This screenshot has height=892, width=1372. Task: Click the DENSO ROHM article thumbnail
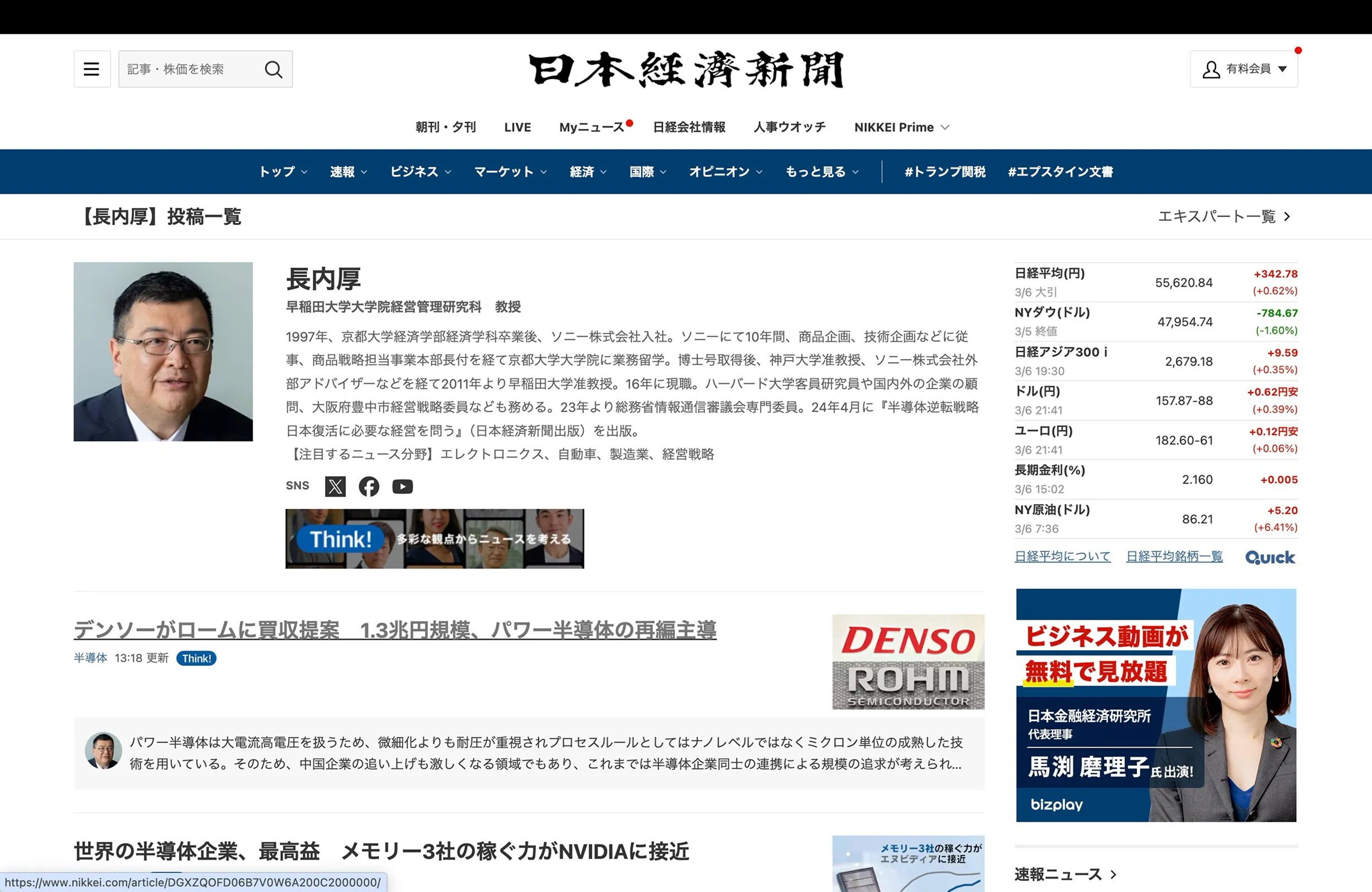point(908,662)
